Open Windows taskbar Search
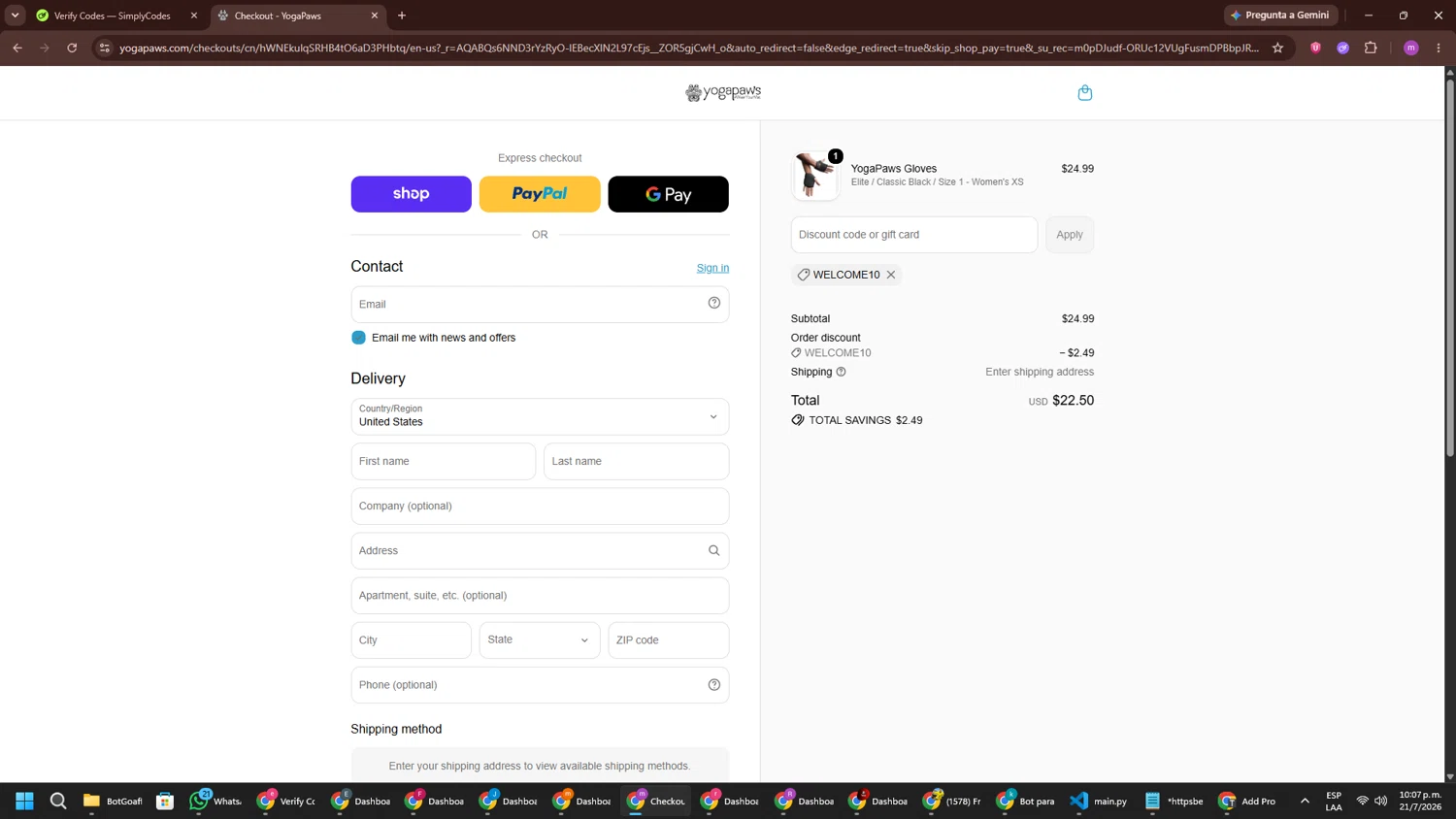 point(58,801)
